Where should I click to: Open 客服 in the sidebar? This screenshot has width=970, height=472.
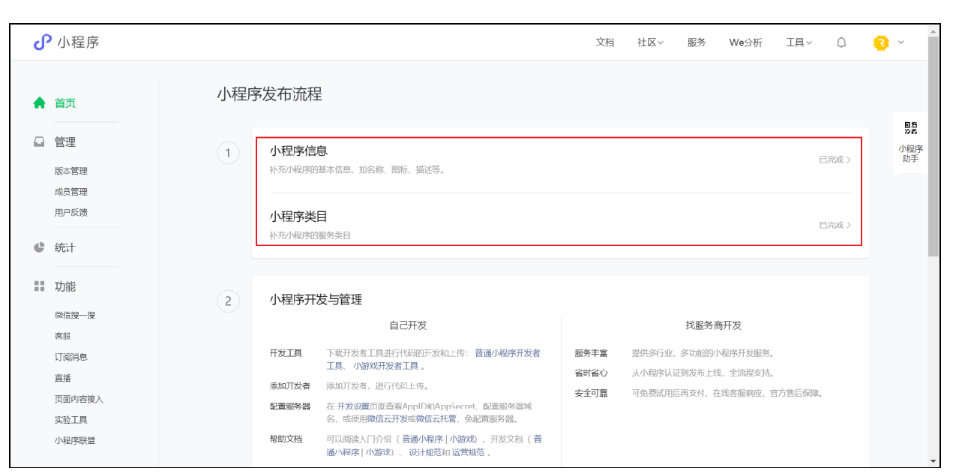pos(62,336)
